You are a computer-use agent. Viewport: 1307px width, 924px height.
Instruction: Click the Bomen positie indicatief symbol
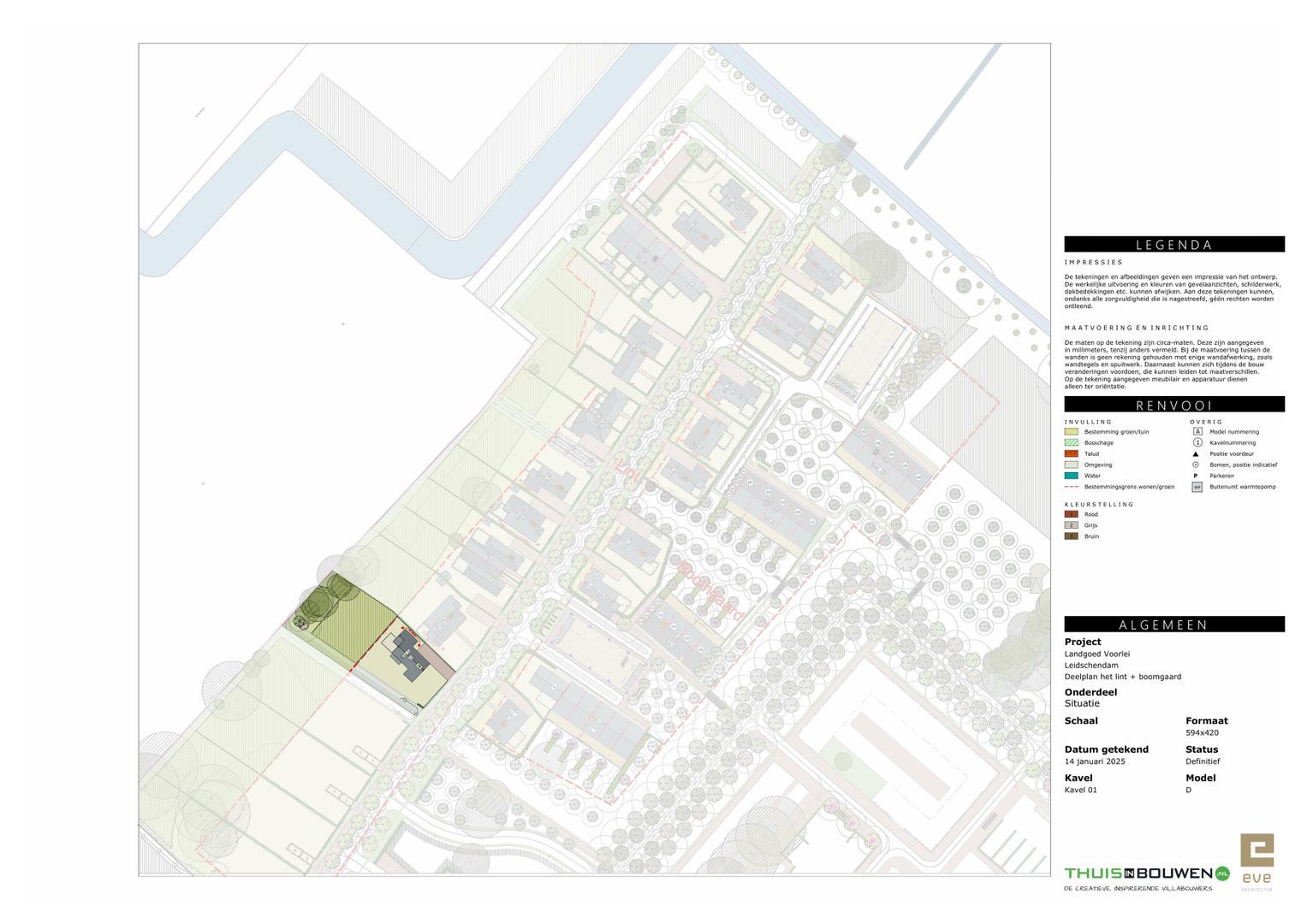(1197, 465)
